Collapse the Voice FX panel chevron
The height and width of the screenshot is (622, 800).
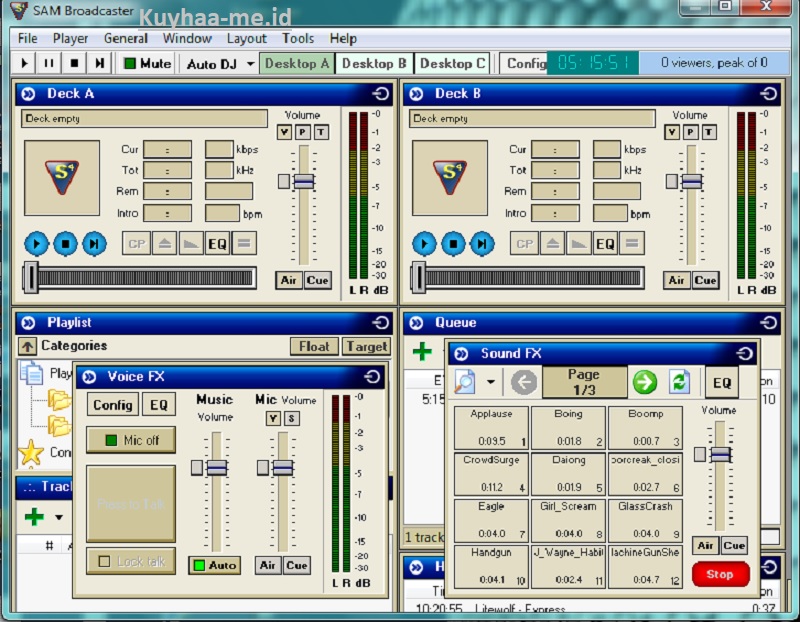(89, 377)
